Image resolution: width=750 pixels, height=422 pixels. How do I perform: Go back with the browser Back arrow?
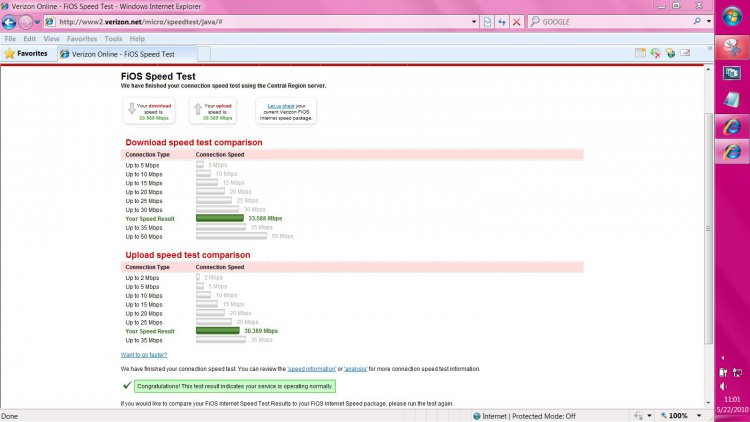point(9,22)
